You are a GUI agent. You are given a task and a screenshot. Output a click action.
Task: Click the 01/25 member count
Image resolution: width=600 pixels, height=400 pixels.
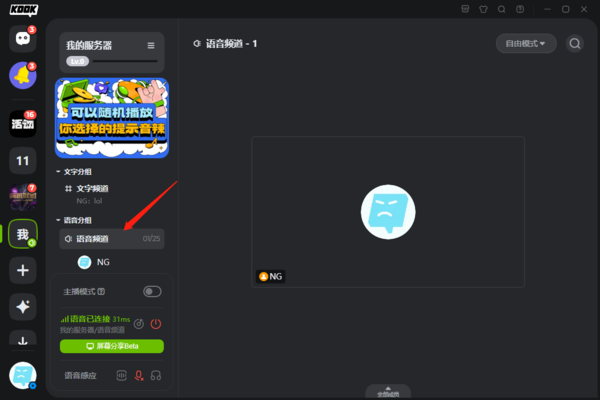152,238
